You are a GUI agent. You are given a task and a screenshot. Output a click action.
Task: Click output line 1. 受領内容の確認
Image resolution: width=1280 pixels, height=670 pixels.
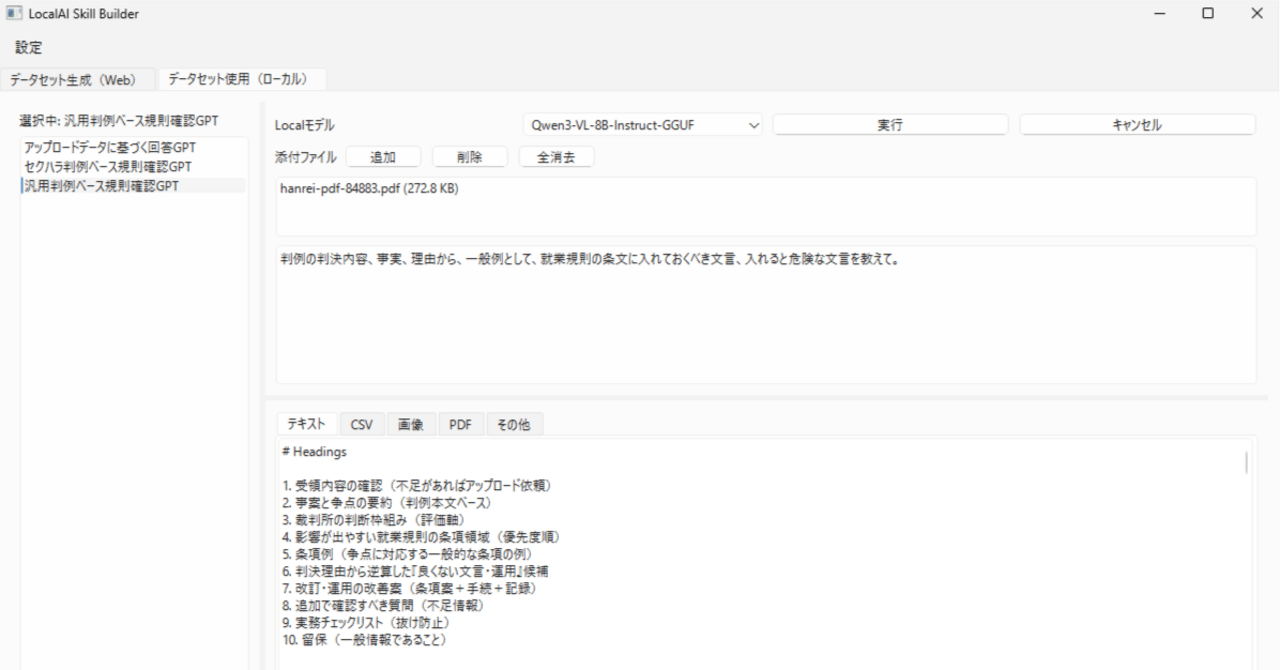[417, 486]
